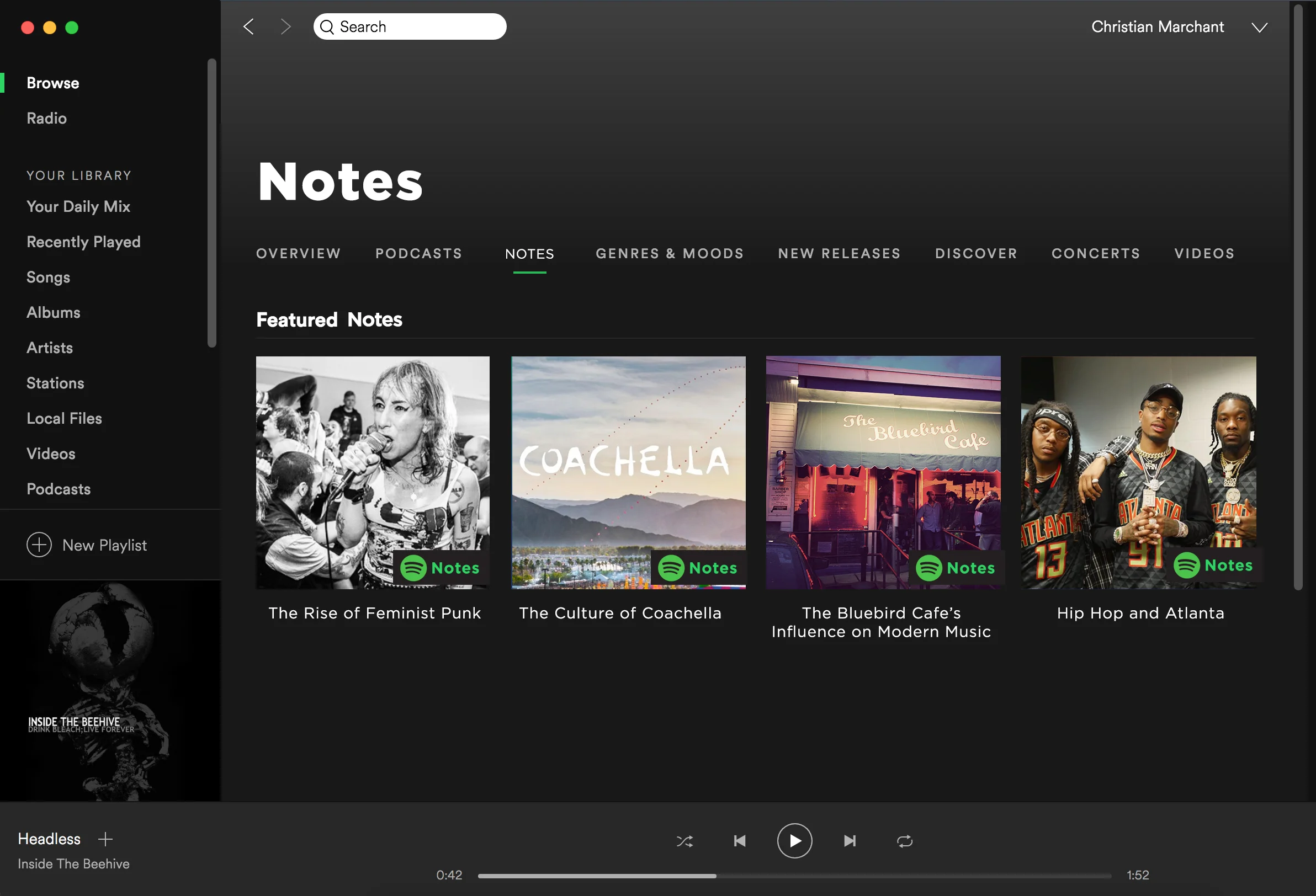Viewport: 1316px width, 896px height.
Task: Go back with the left arrow
Action: tap(248, 26)
